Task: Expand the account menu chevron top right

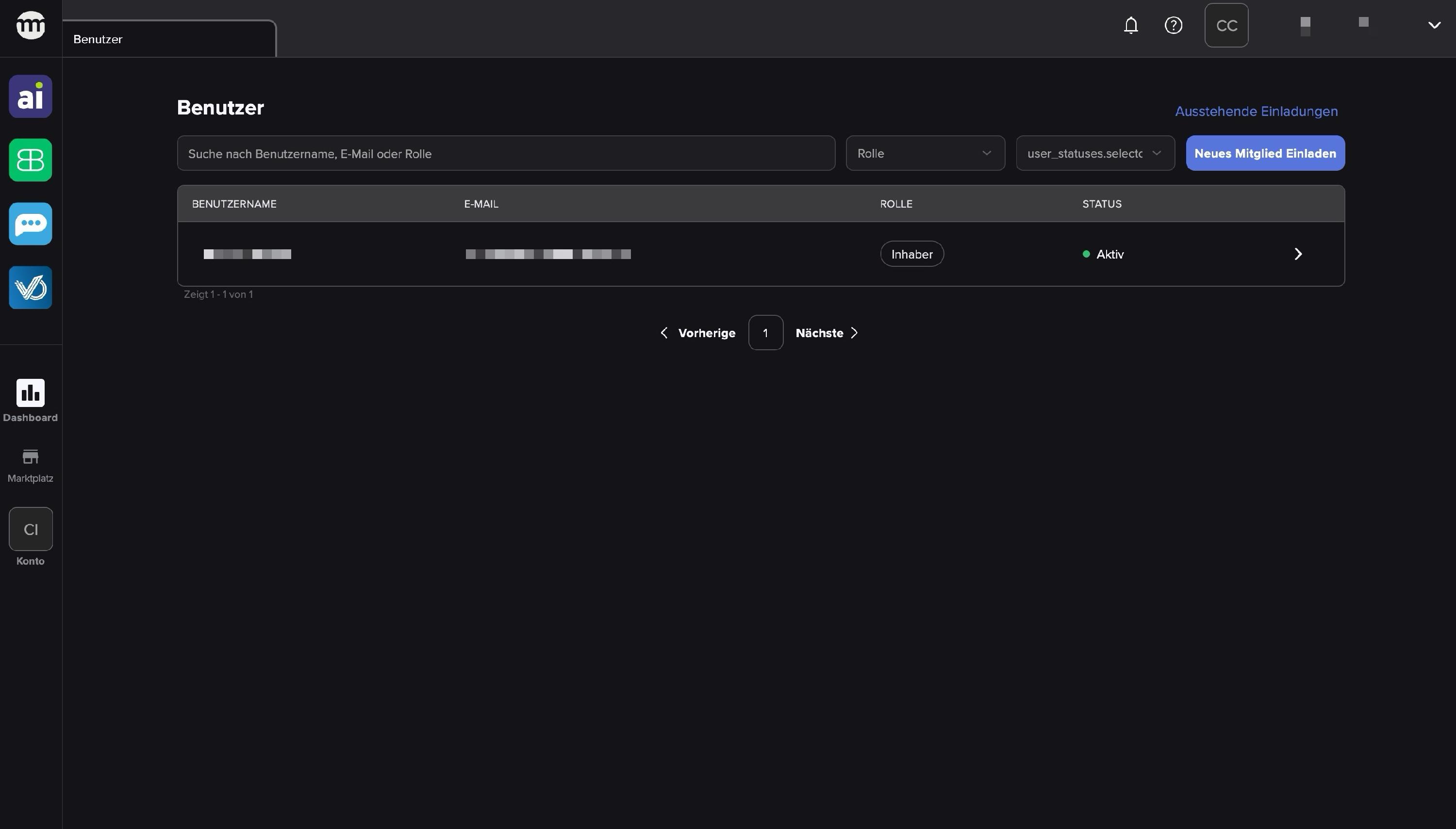Action: click(x=1434, y=25)
